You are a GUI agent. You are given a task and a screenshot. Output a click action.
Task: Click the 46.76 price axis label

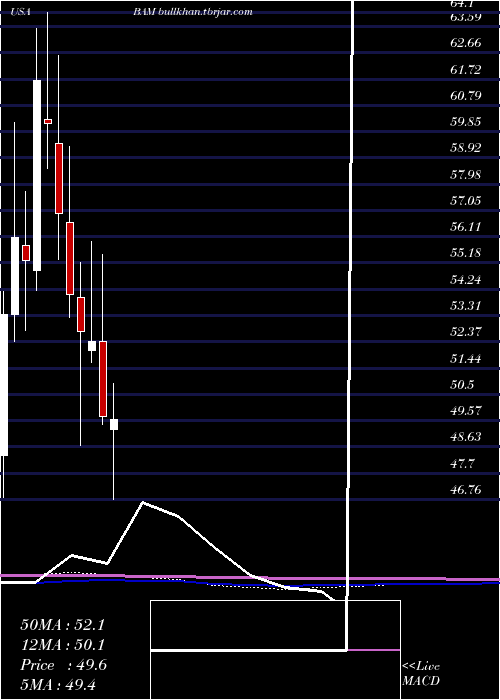pyautogui.click(x=466, y=490)
